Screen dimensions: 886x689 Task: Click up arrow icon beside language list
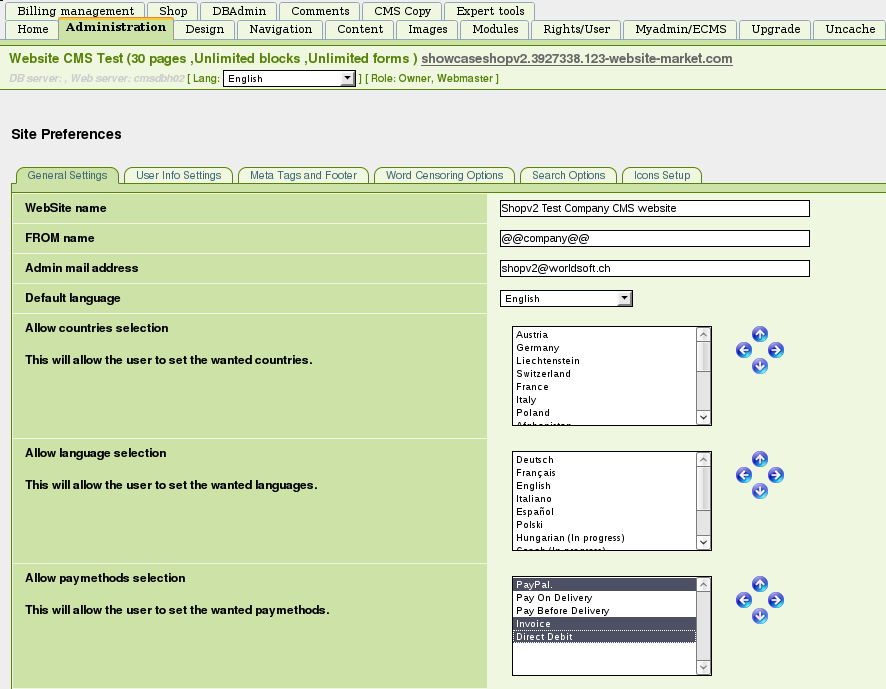coord(760,459)
